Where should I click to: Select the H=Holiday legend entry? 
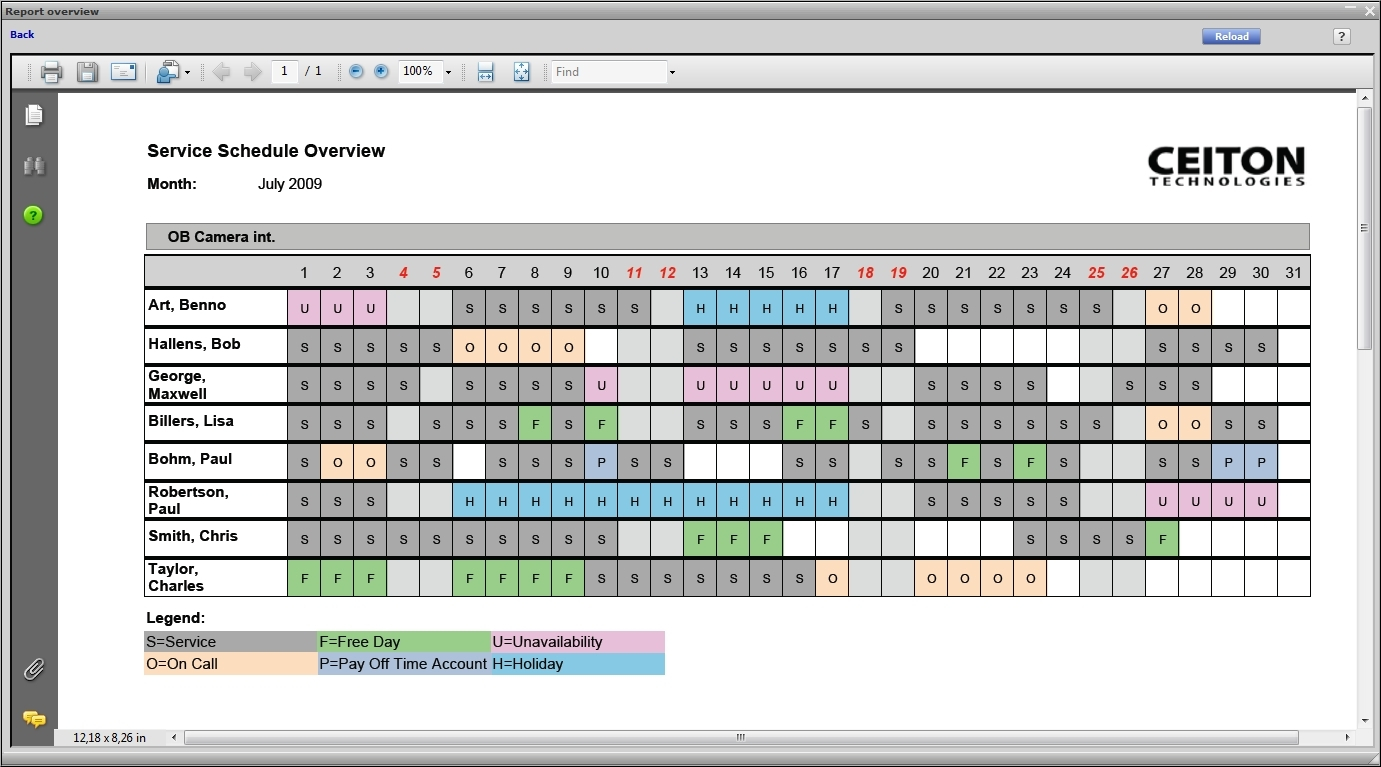tap(578, 664)
